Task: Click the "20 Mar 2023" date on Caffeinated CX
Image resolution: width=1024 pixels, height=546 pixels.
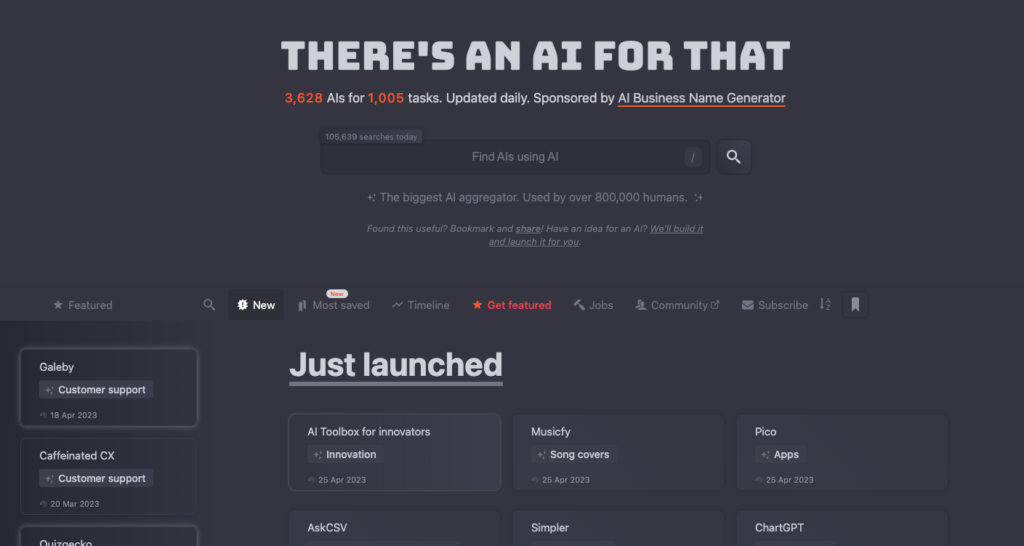Action: (74, 504)
